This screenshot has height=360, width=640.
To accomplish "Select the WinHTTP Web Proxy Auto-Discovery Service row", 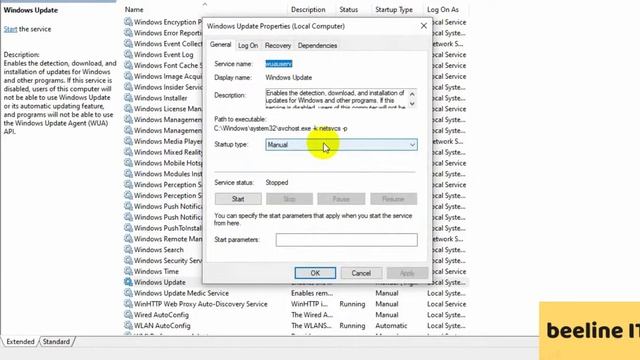I will 296,304.
